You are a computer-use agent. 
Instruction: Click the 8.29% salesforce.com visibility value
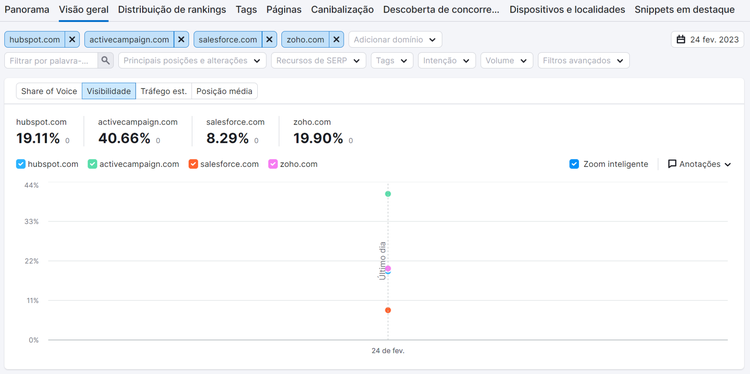pyautogui.click(x=228, y=138)
